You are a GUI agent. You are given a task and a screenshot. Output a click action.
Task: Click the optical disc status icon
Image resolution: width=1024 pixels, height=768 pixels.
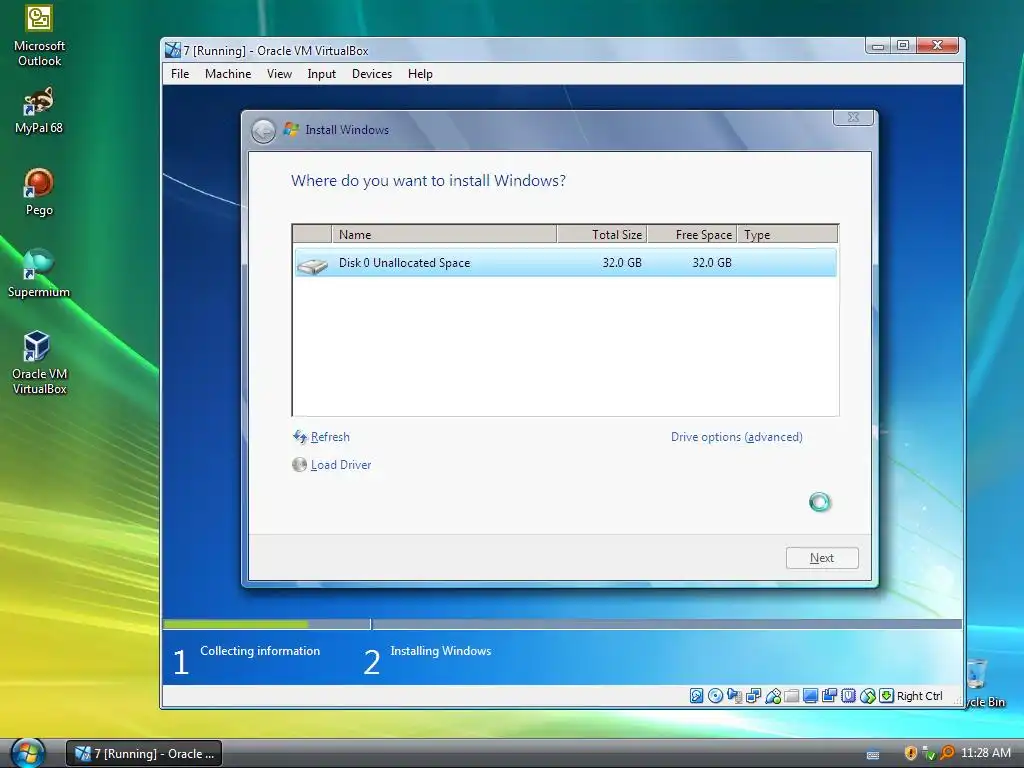tap(716, 696)
